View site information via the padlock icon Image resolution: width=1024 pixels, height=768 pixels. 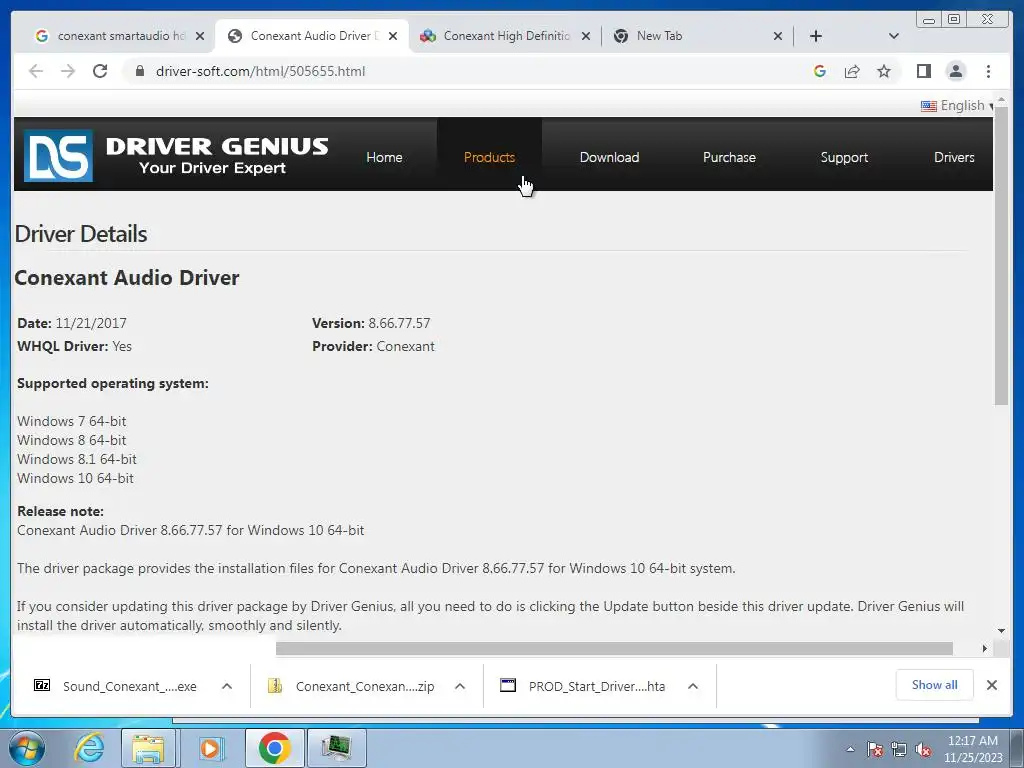pos(139,71)
